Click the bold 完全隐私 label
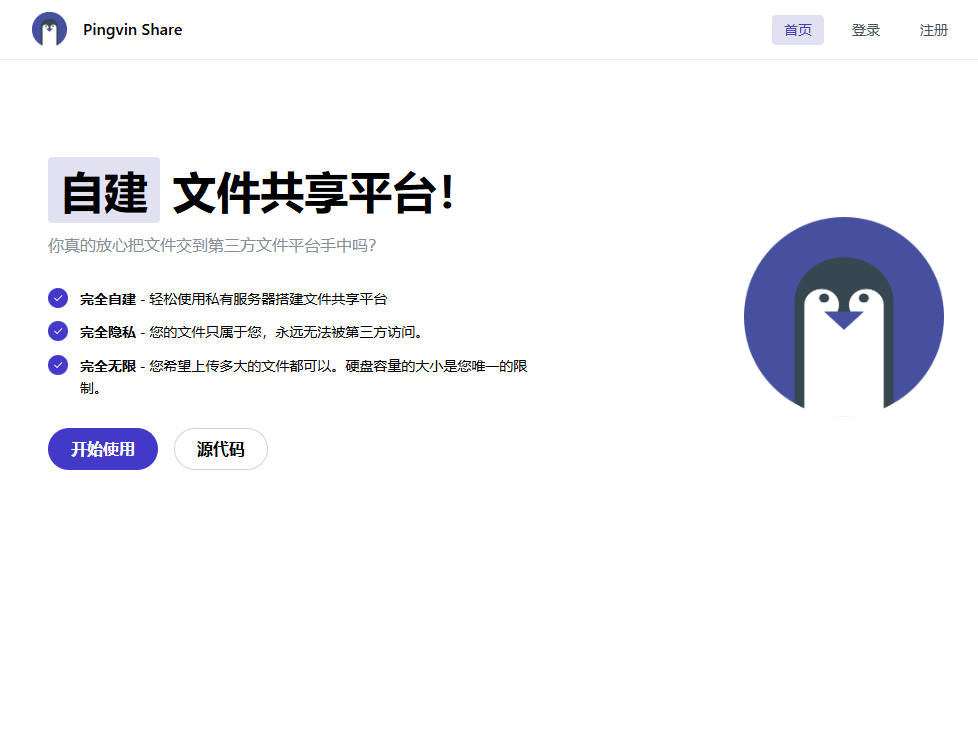 tap(108, 332)
